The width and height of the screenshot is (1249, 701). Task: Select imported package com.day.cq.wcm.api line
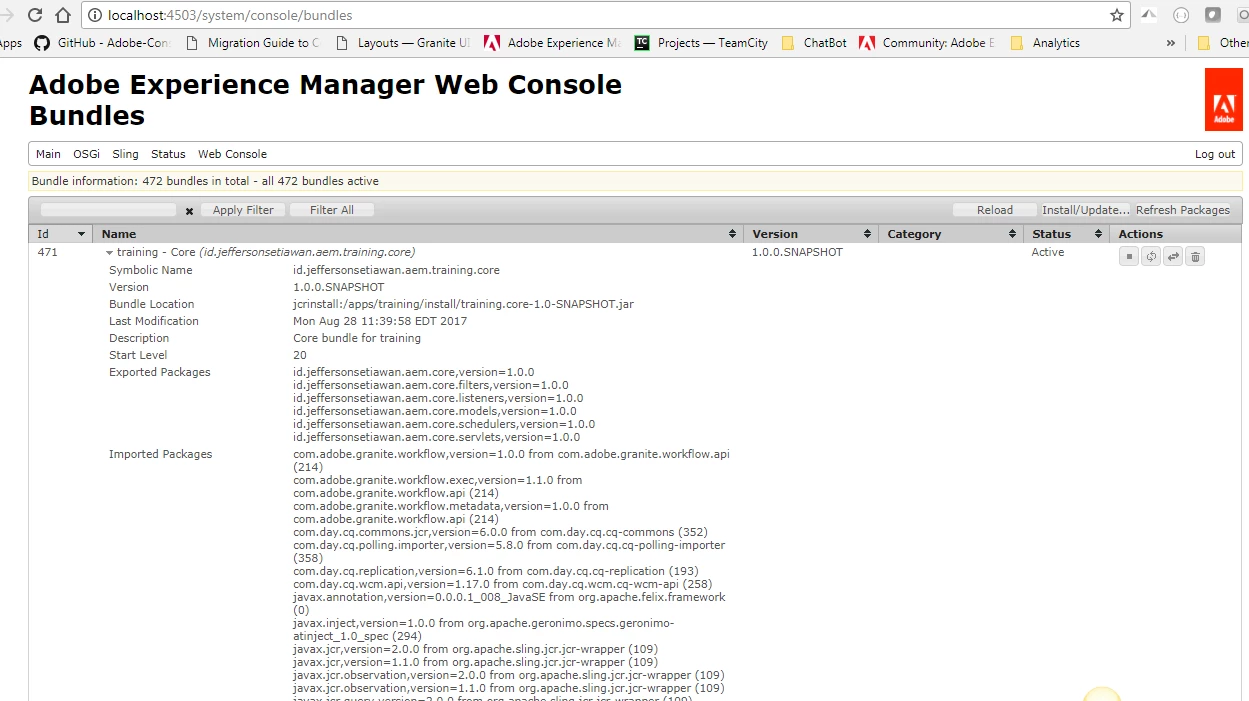click(x=502, y=584)
